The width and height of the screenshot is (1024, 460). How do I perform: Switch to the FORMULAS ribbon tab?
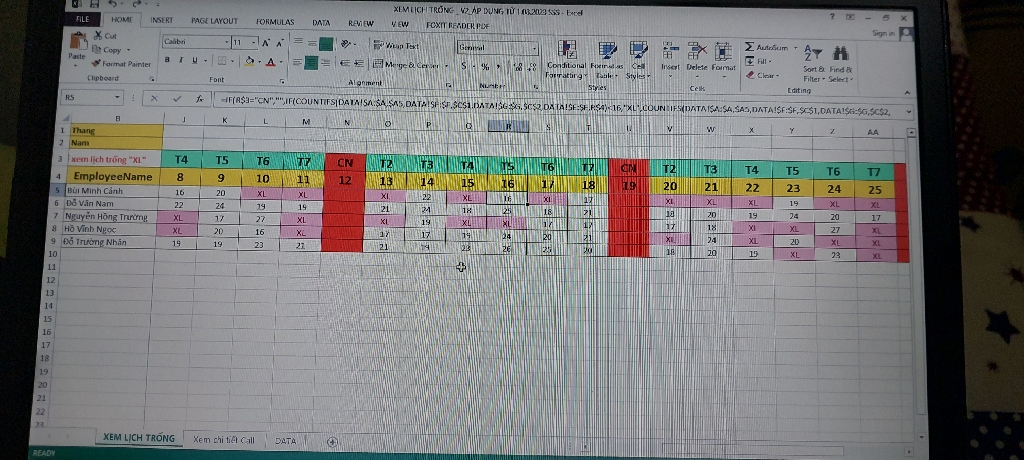point(274,20)
